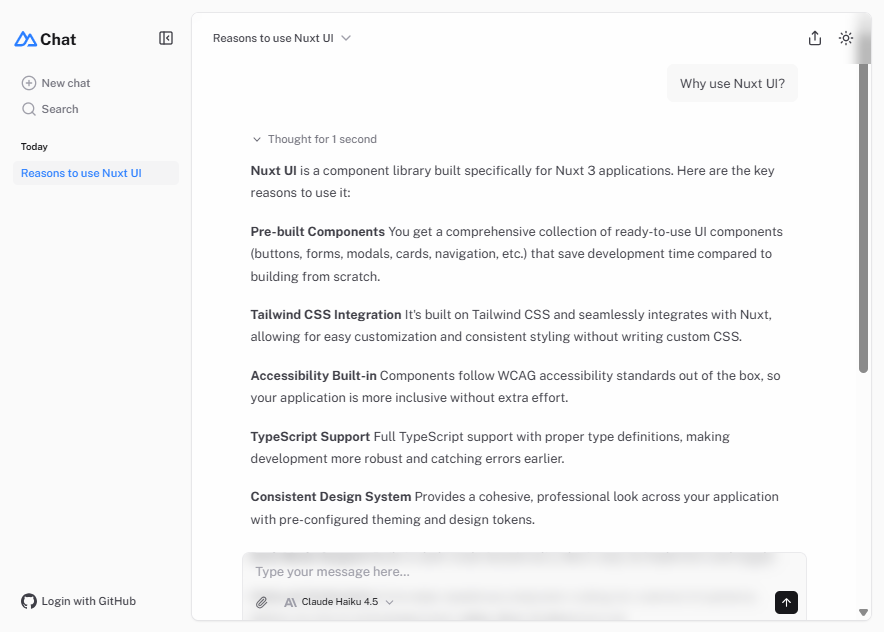Click the GitHub logo icon

(29, 601)
